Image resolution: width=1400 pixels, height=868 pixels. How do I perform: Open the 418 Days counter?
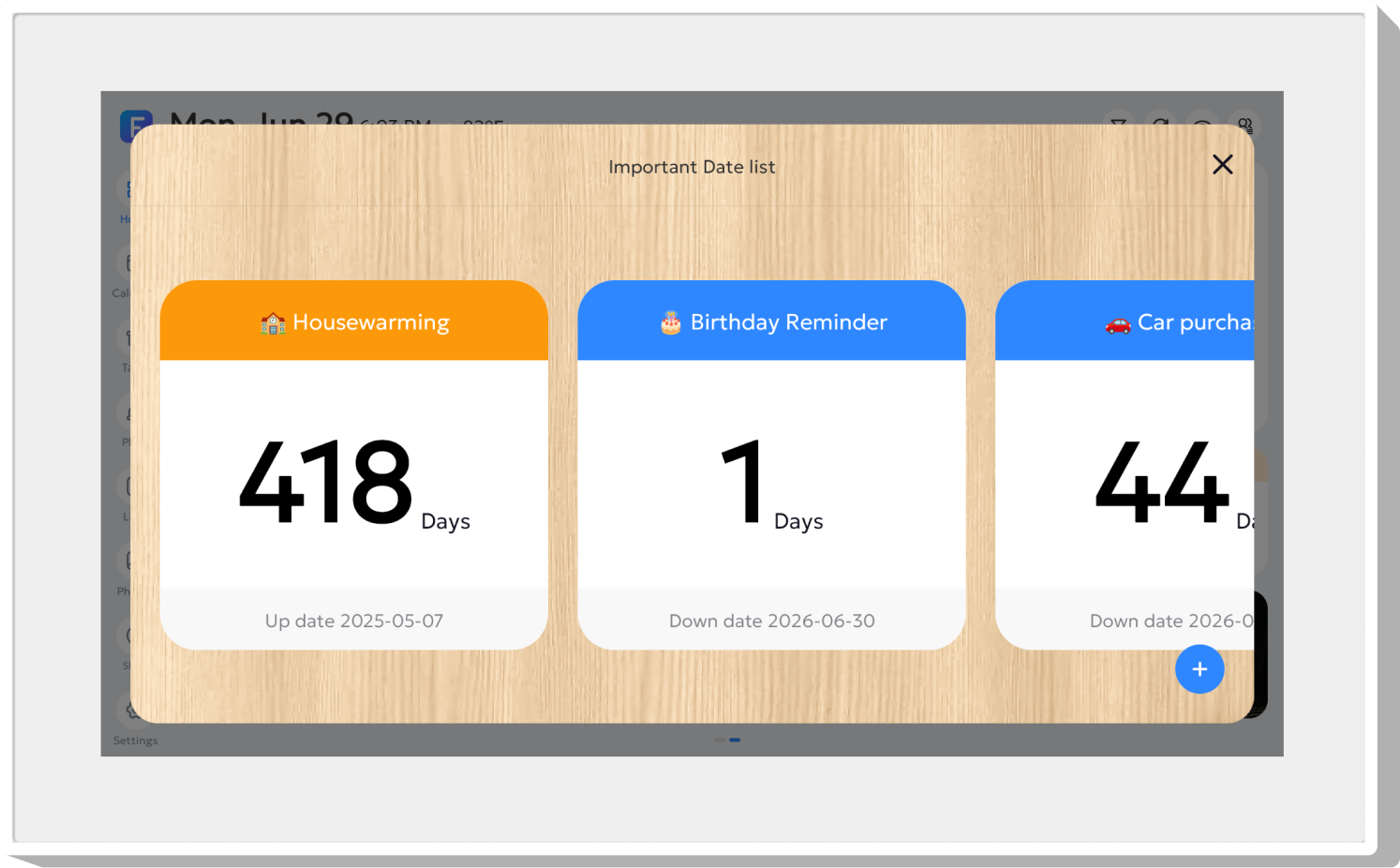tap(354, 484)
